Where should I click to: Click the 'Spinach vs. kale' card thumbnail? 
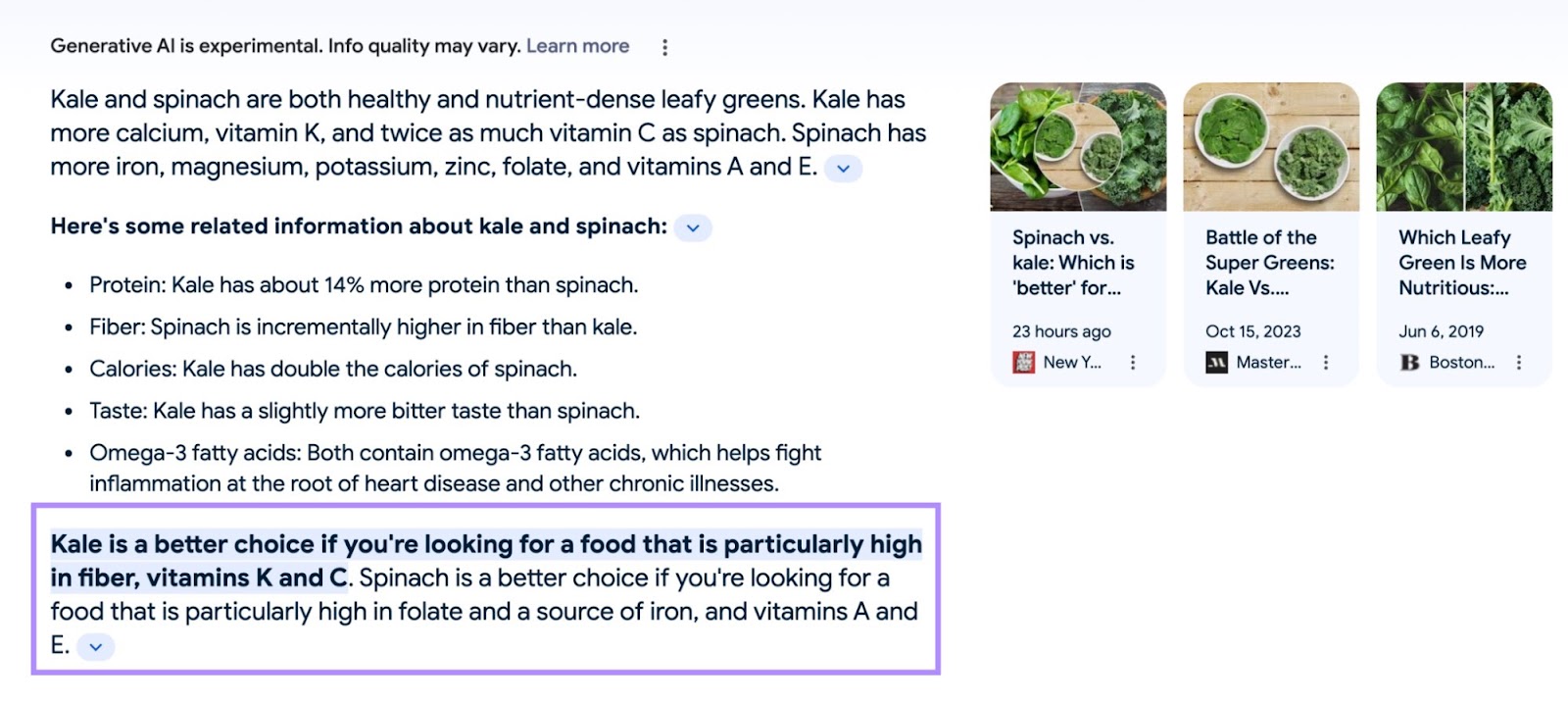pyautogui.click(x=1078, y=145)
